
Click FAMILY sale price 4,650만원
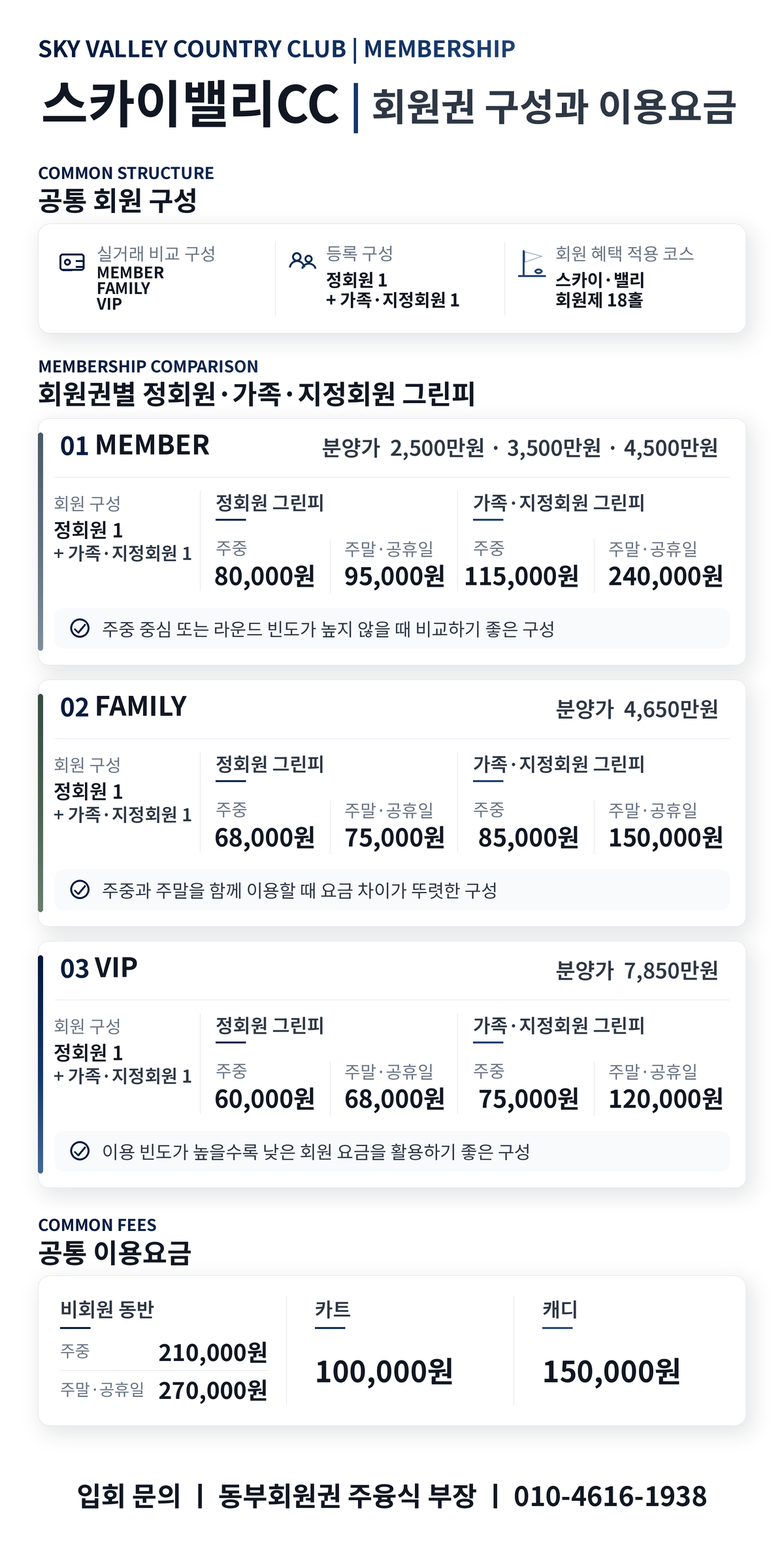tap(671, 709)
